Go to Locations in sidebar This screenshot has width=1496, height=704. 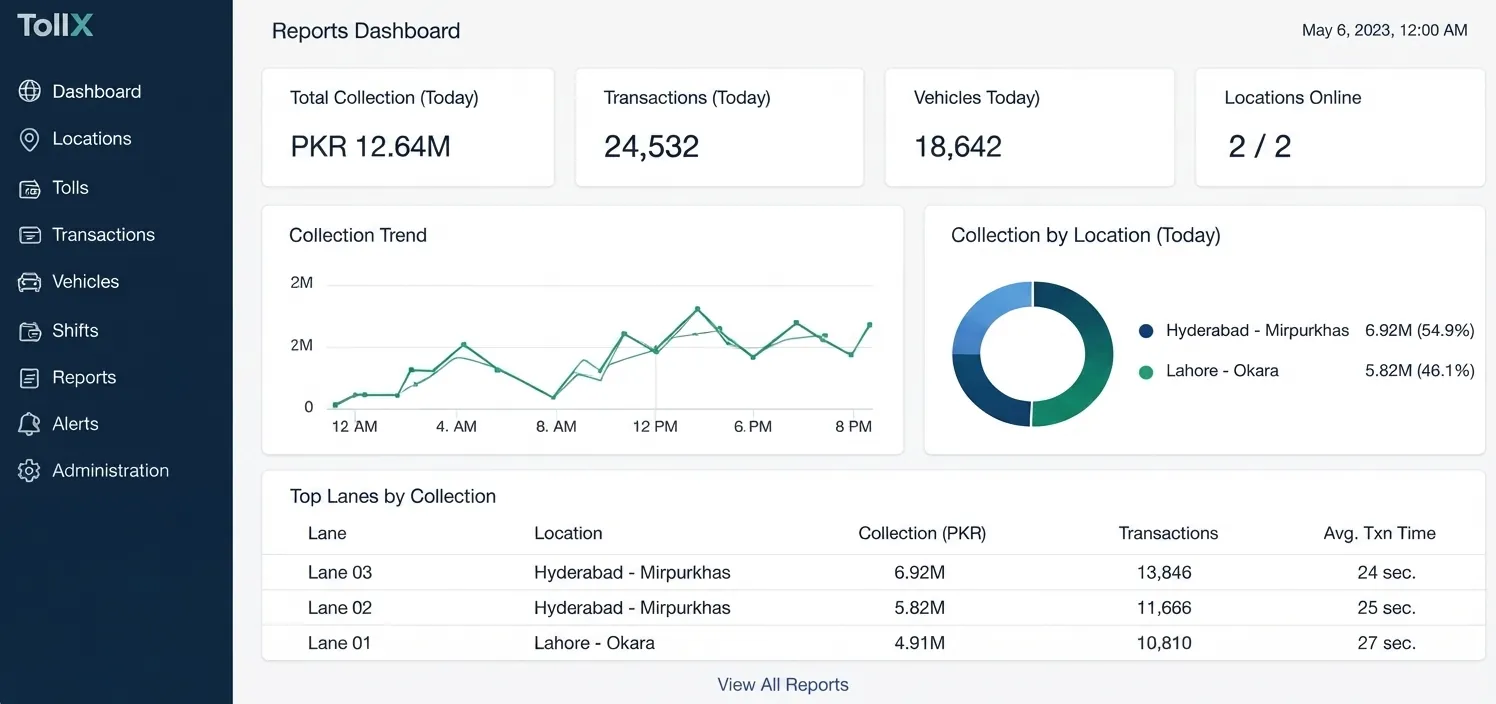pyautogui.click(x=92, y=139)
